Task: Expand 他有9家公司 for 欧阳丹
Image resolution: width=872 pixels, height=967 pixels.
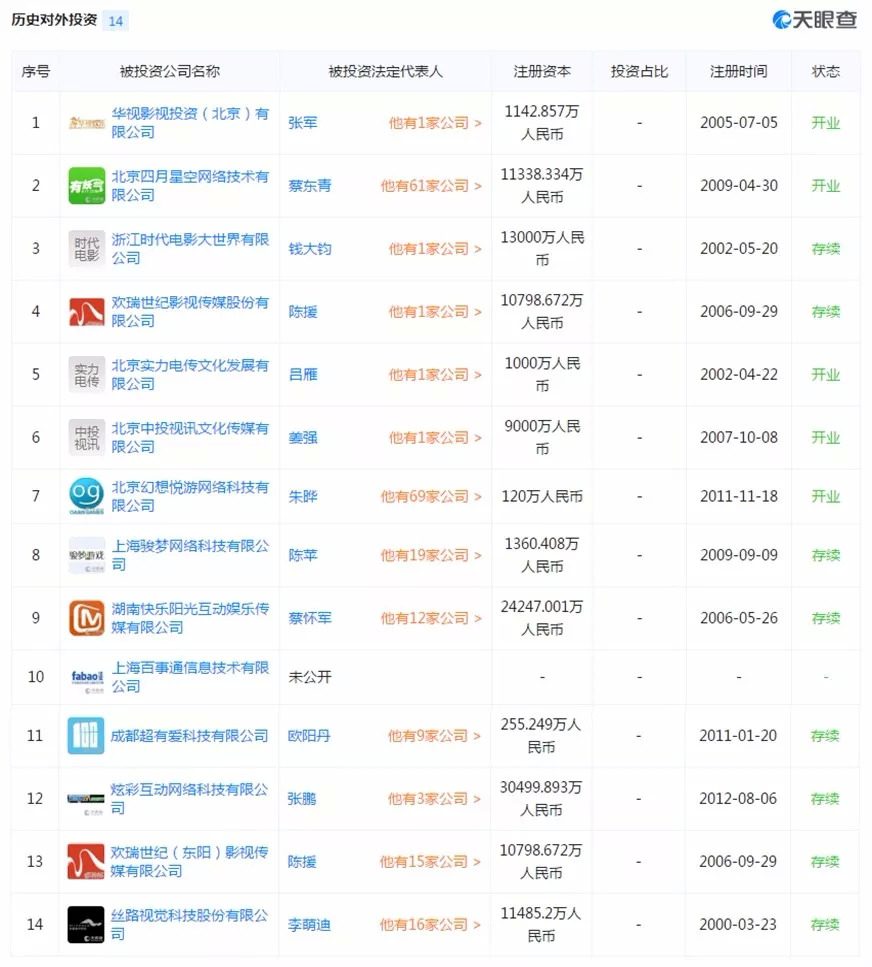Action: 434,736
